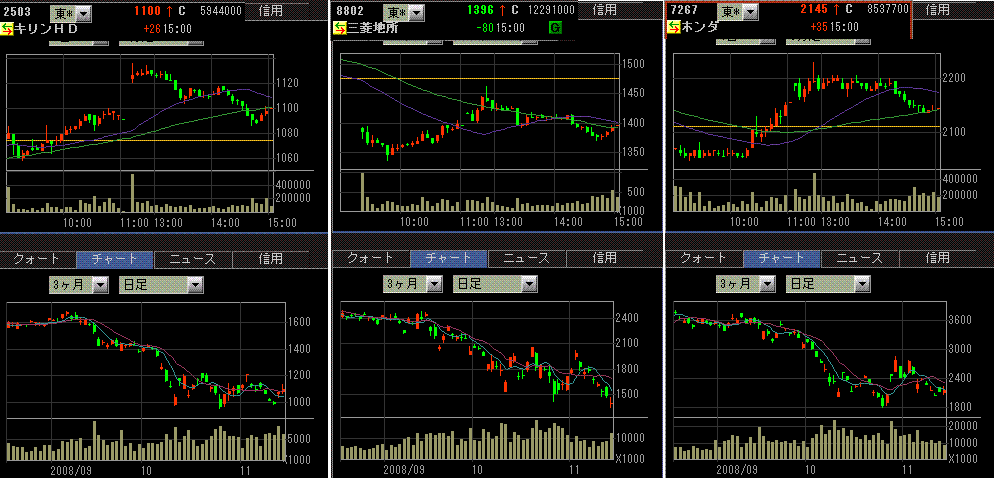Click the volume figure 12291000

[x=550, y=10]
